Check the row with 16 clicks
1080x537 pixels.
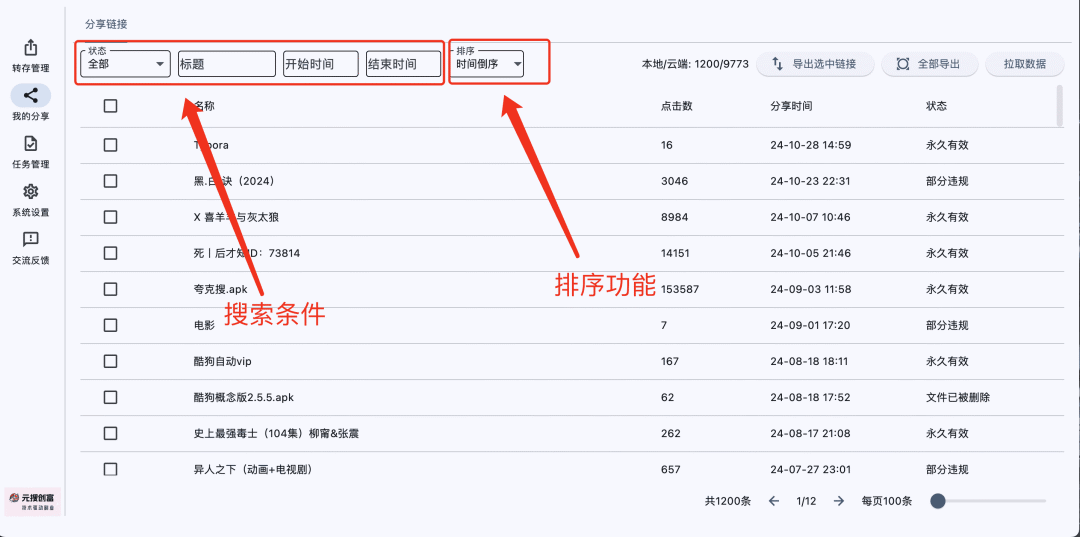point(110,145)
